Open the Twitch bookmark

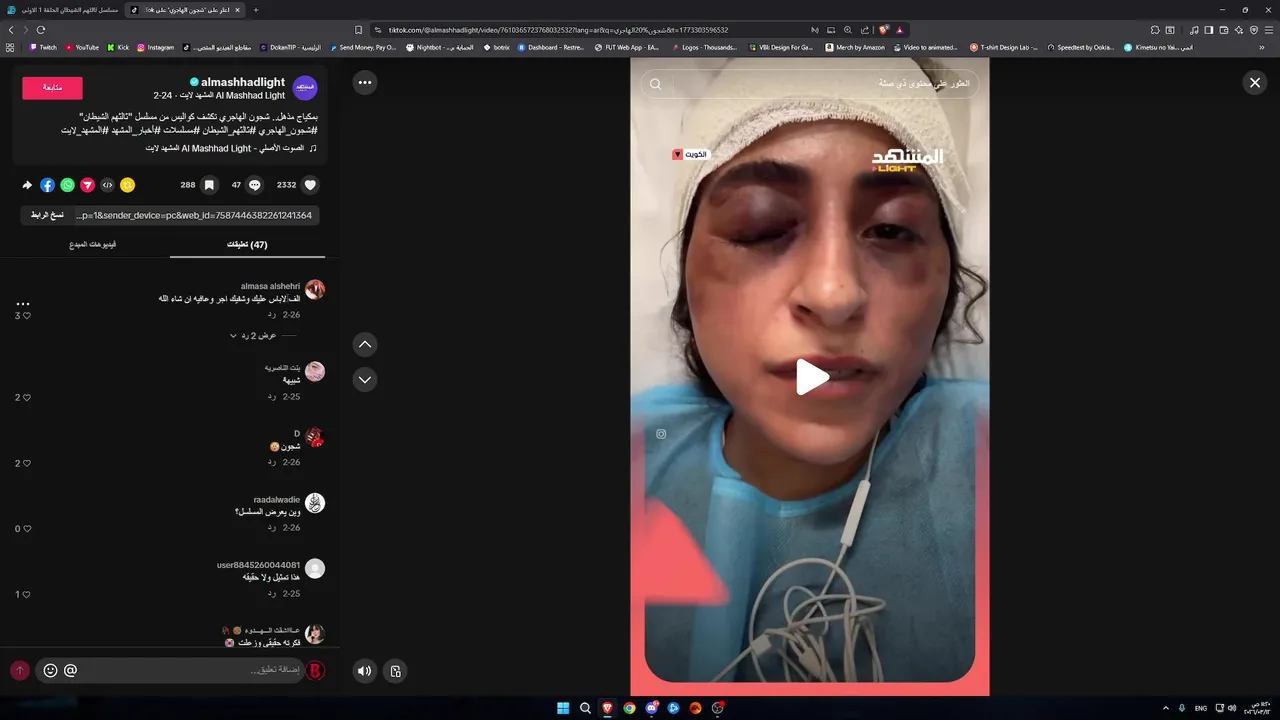tap(43, 47)
